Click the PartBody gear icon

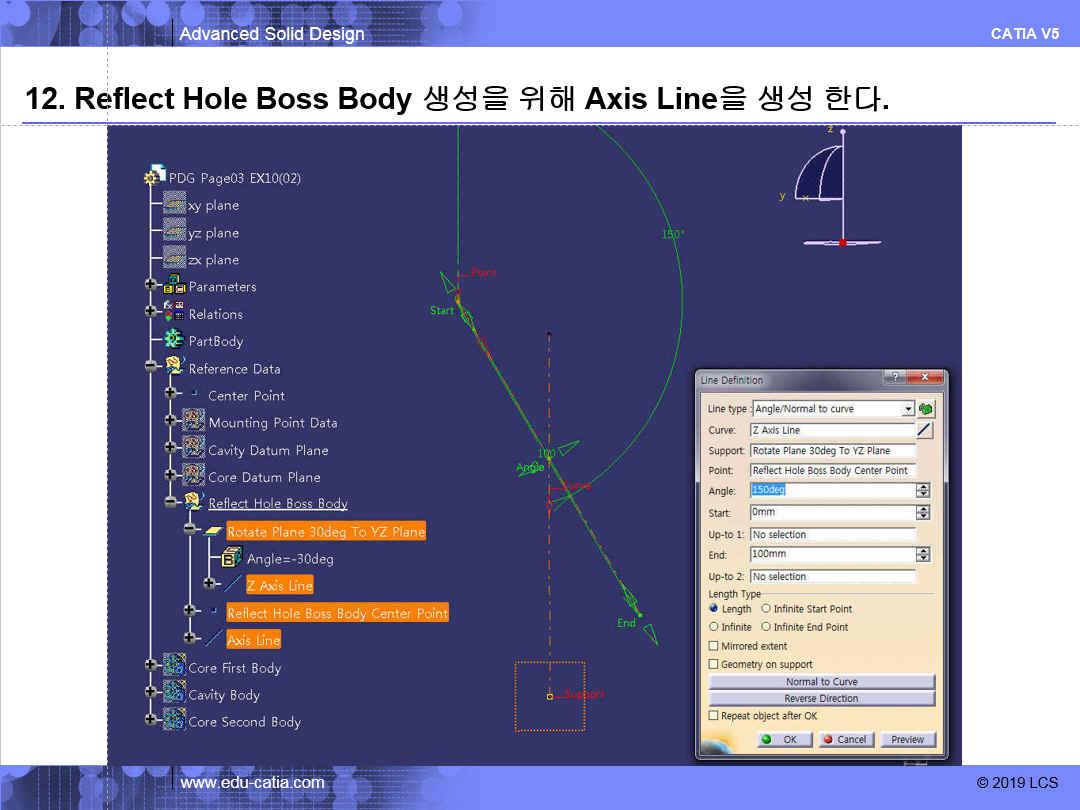point(174,341)
